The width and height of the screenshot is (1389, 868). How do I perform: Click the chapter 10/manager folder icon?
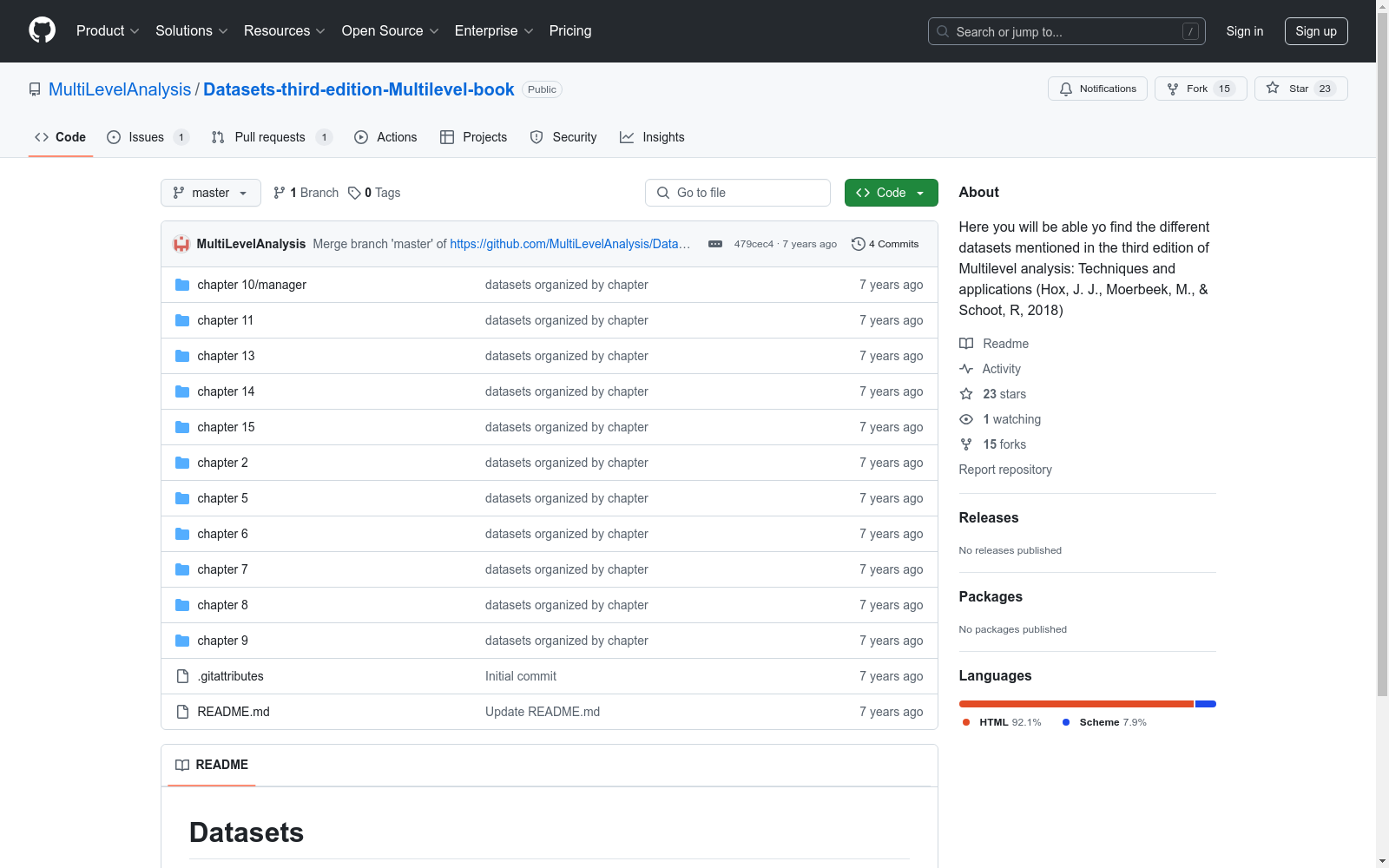tap(182, 285)
